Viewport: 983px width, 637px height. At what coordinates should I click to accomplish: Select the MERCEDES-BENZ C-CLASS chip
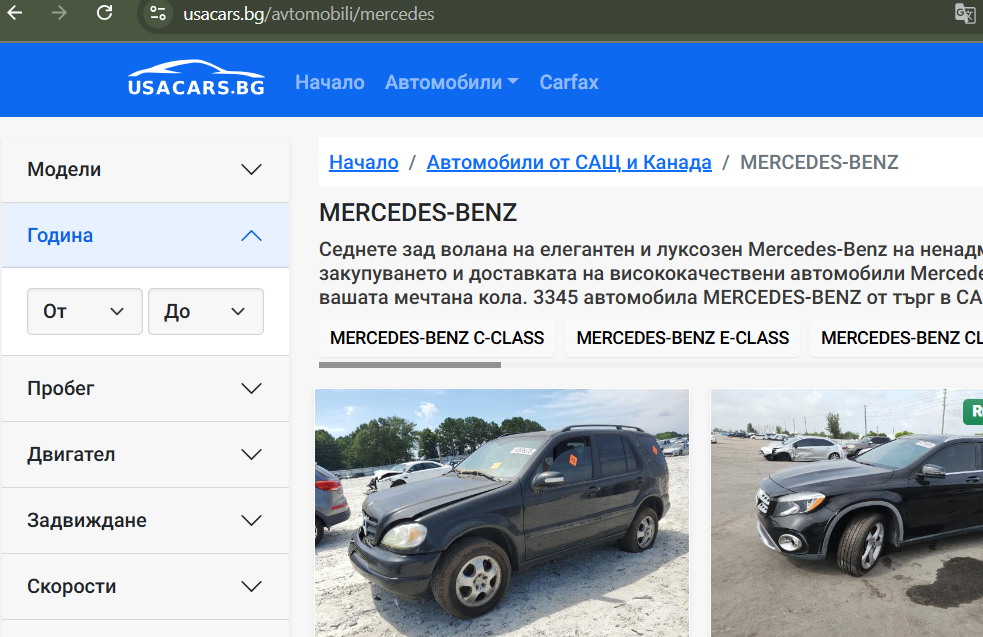(437, 338)
